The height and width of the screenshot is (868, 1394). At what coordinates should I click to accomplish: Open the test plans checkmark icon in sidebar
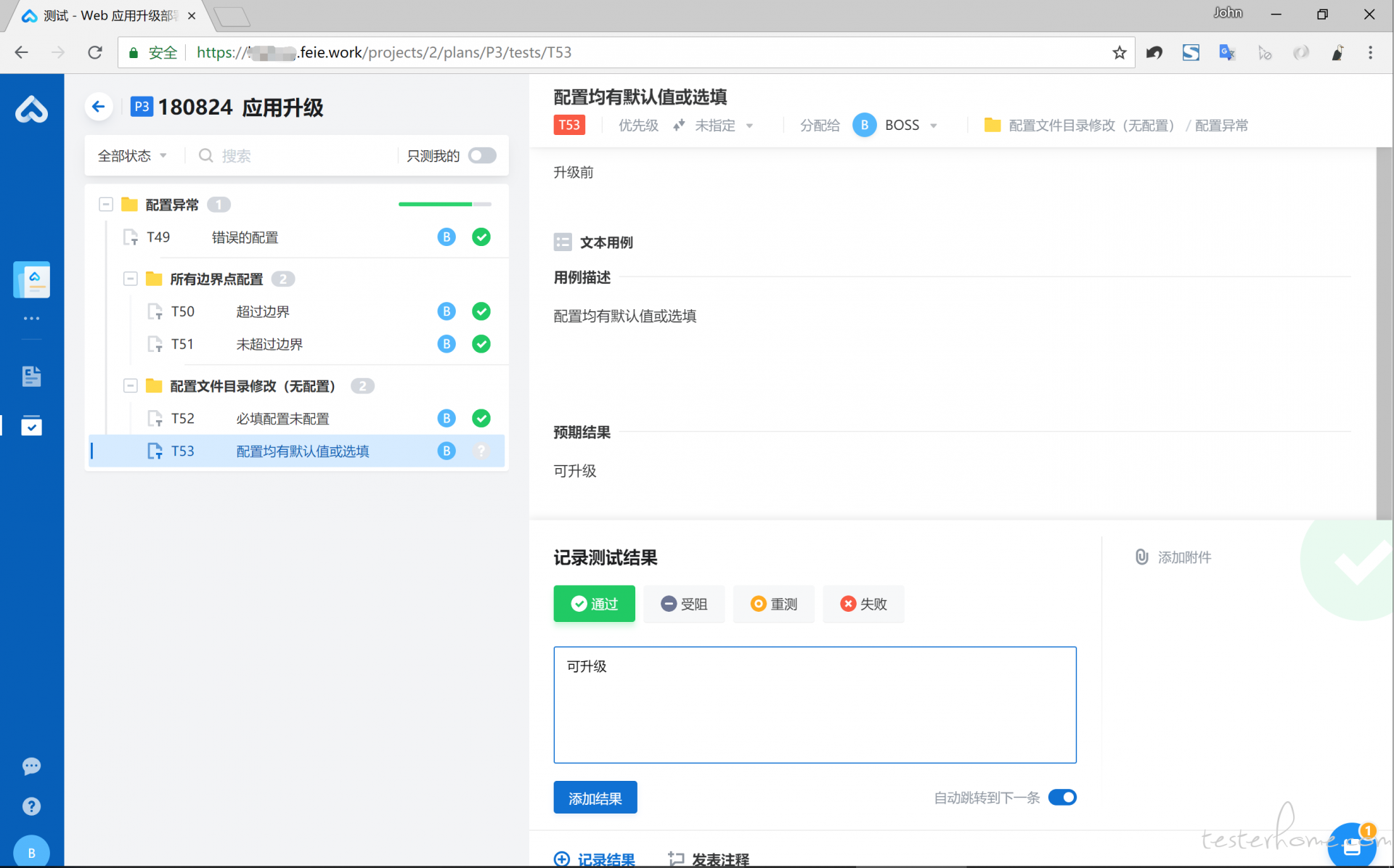tap(31, 425)
